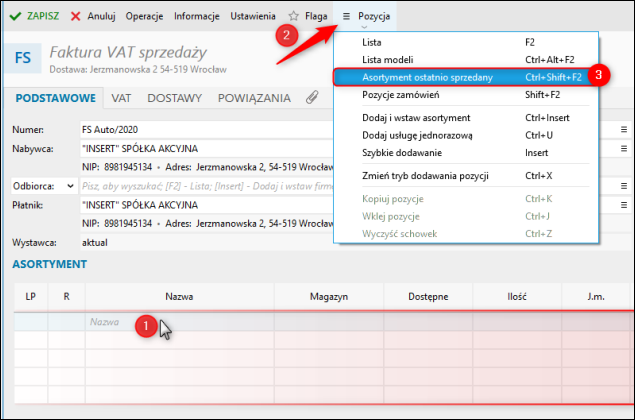The height and width of the screenshot is (420, 635).
Task: Open the Operacje menu
Action: coord(145,17)
